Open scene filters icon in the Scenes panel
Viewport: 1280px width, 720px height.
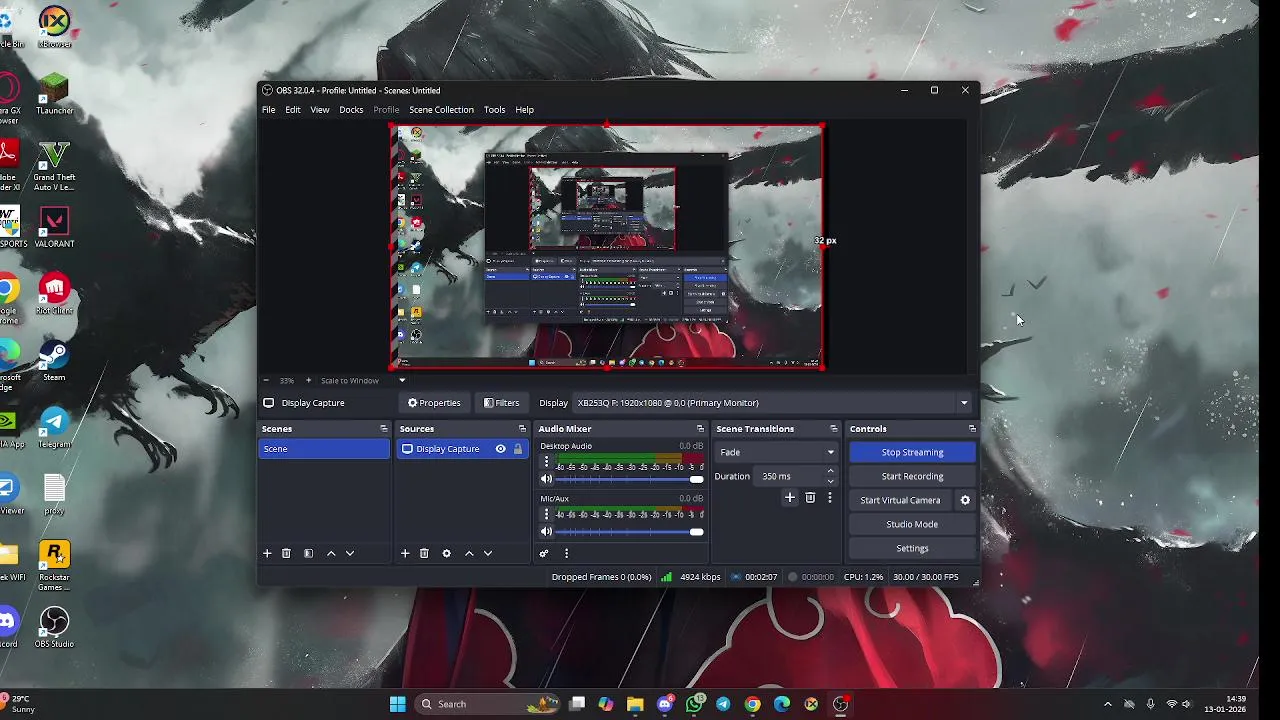click(x=308, y=553)
